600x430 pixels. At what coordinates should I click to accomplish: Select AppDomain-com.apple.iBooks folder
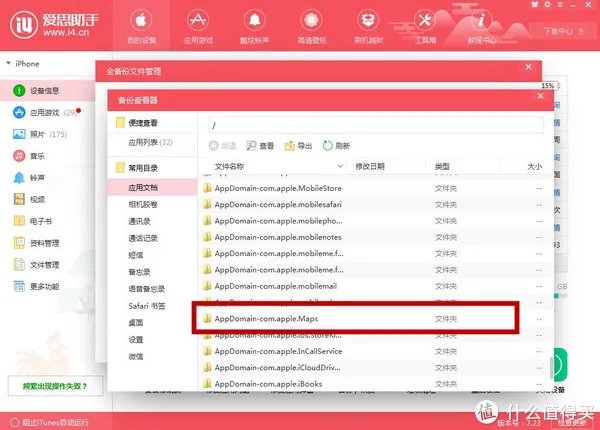[376, 383]
